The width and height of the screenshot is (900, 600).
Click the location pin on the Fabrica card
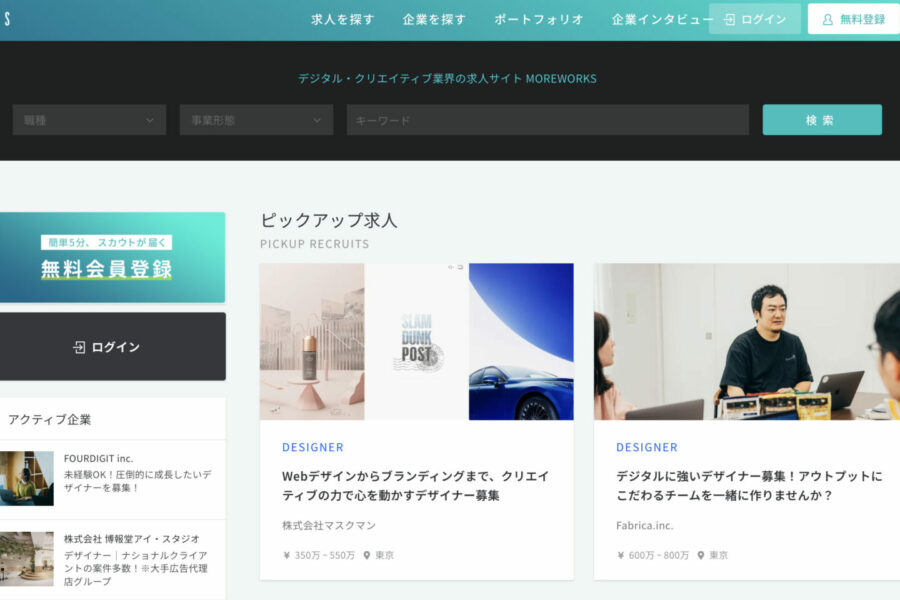point(701,555)
